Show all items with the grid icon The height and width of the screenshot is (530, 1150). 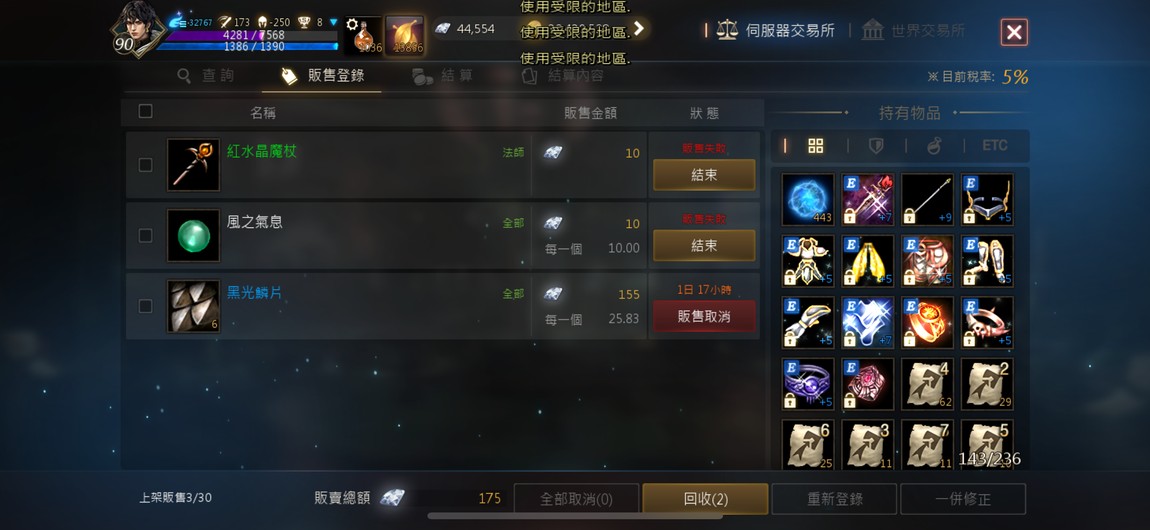coord(816,146)
